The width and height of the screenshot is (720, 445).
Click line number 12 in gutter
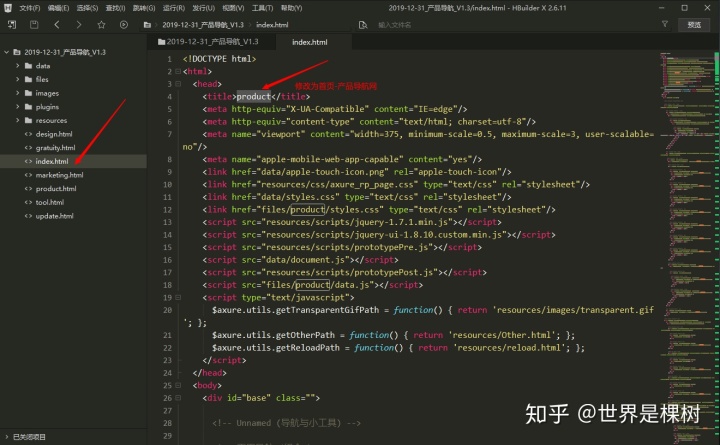pos(167,210)
